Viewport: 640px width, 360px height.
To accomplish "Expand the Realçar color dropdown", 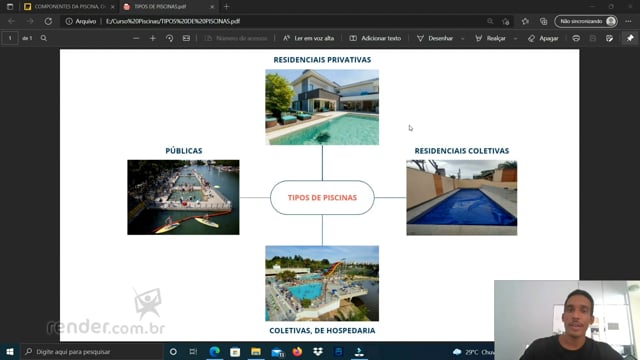I will point(516,38).
